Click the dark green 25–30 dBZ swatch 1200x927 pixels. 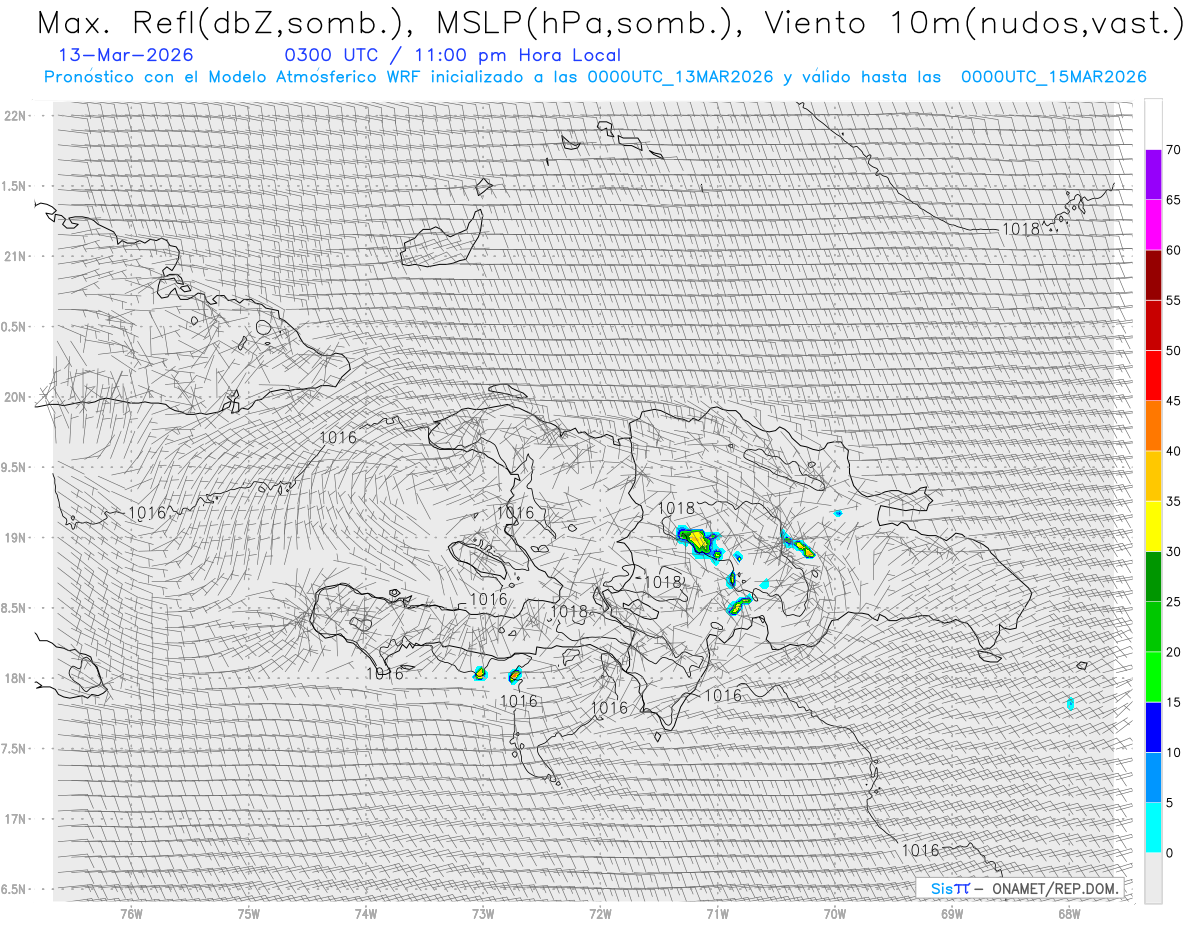[x=1153, y=576]
